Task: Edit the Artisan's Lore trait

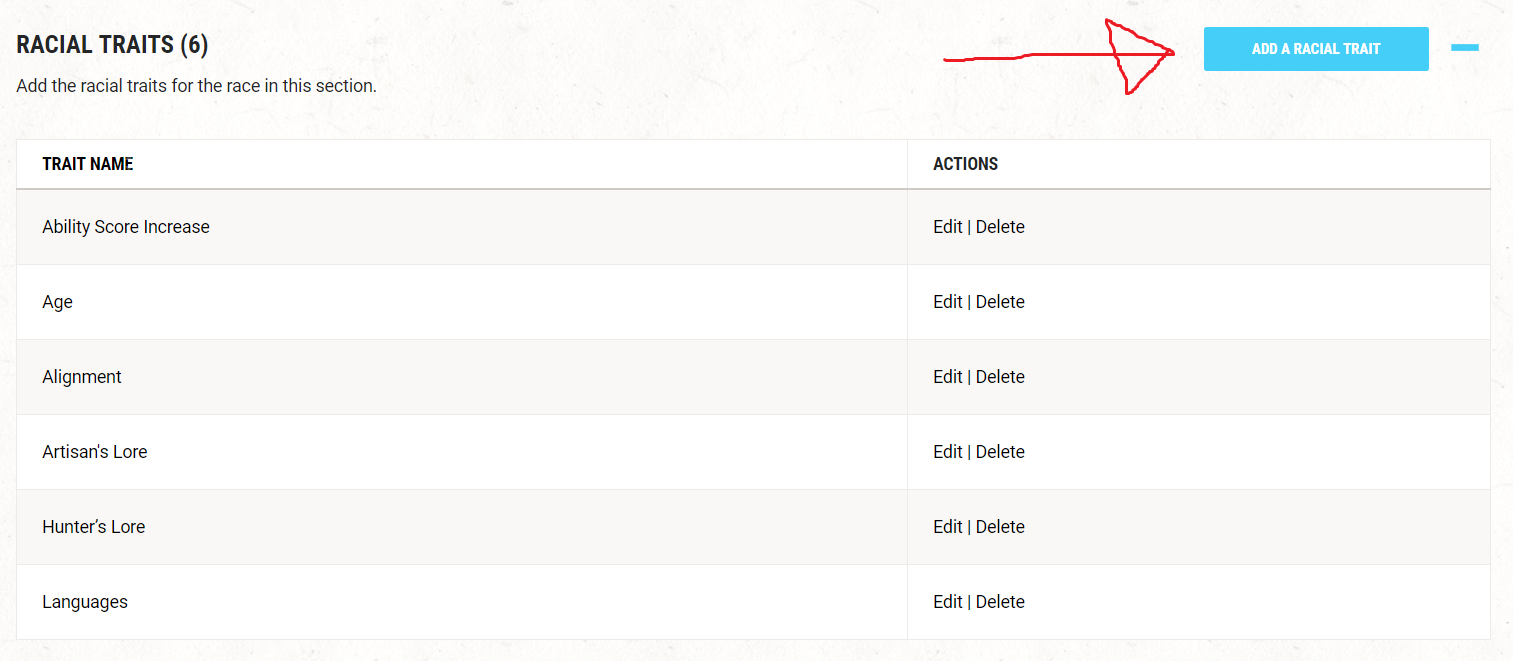Action: pos(948,452)
